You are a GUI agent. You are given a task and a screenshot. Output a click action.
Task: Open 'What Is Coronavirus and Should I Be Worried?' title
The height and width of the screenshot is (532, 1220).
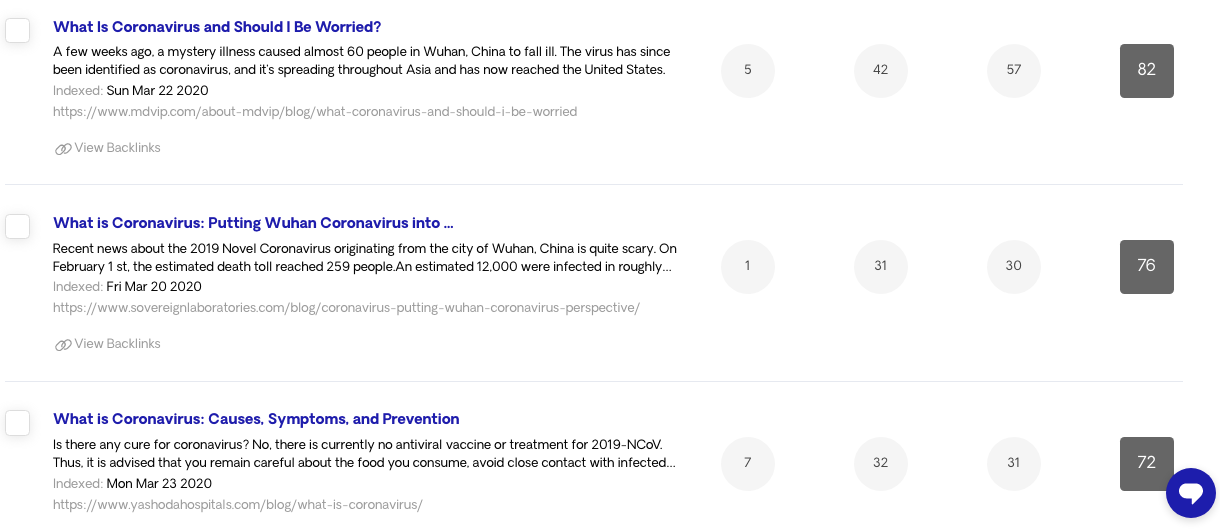pyautogui.click(x=217, y=27)
